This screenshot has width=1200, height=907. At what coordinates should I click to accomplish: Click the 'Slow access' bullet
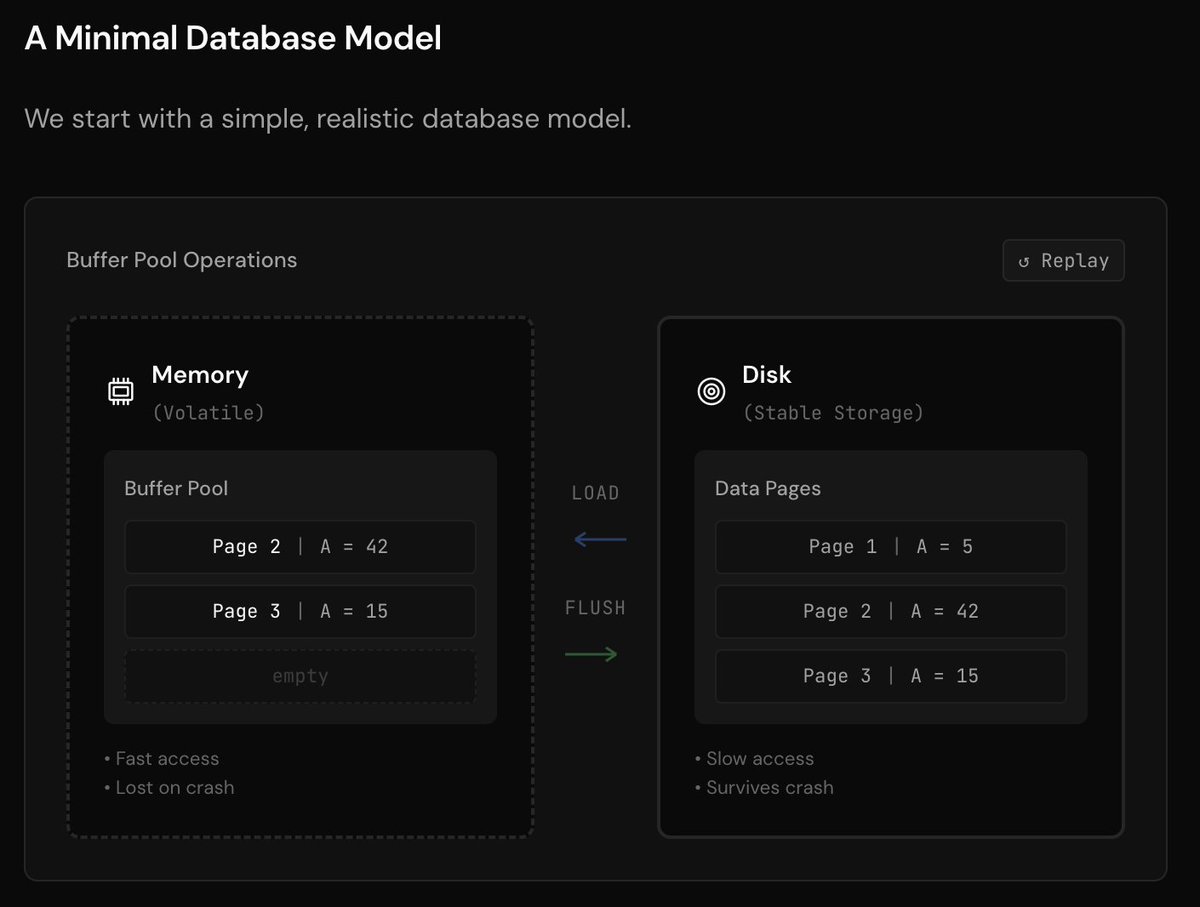tap(754, 759)
